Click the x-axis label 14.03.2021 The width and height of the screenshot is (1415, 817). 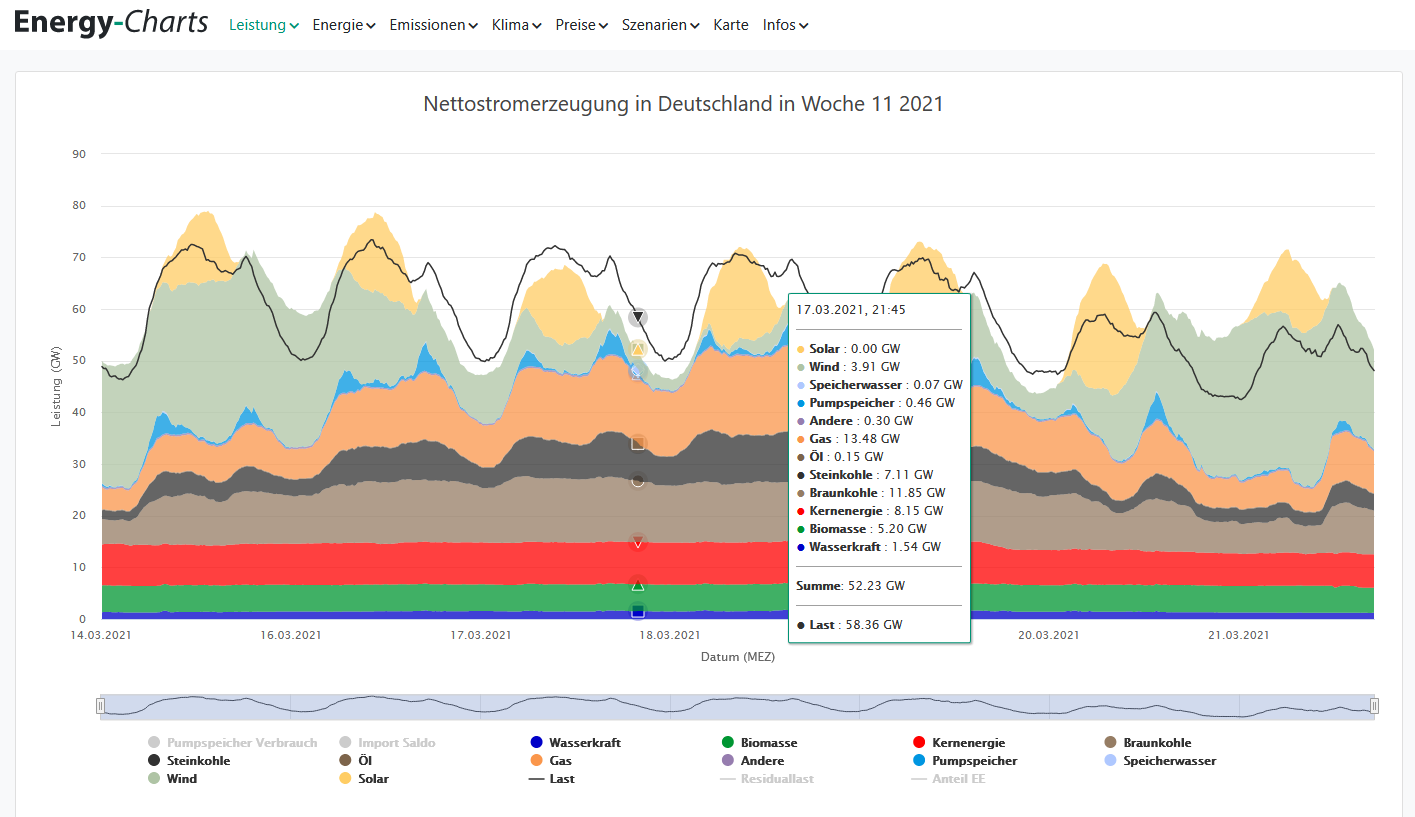click(x=101, y=635)
